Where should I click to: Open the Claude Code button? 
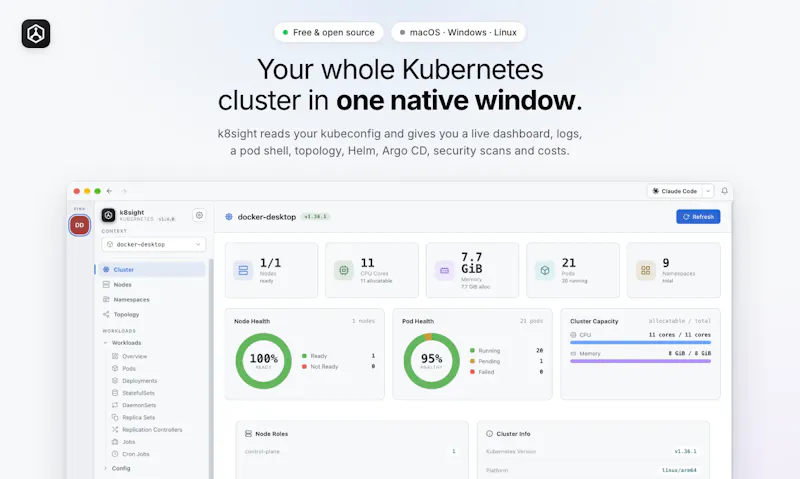click(674, 191)
